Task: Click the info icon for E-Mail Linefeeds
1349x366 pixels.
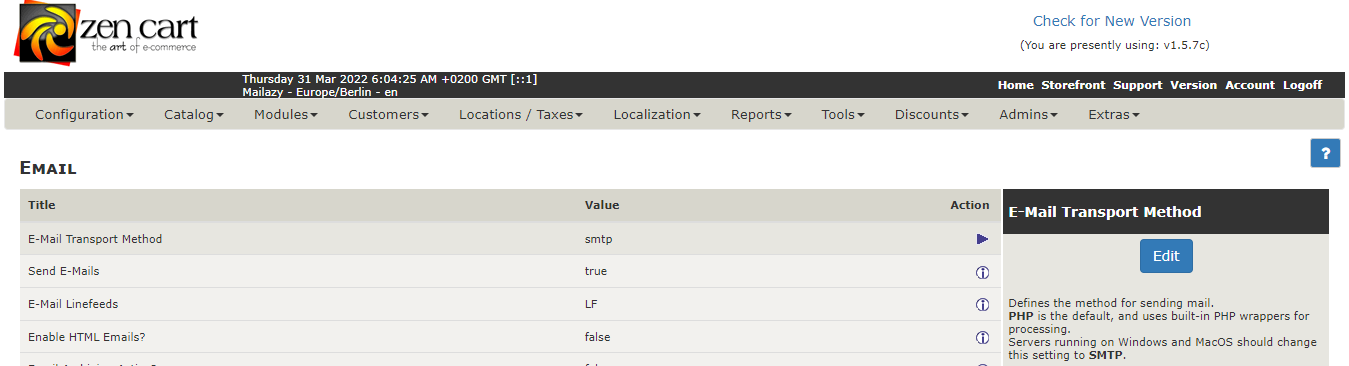Action: tap(982, 305)
